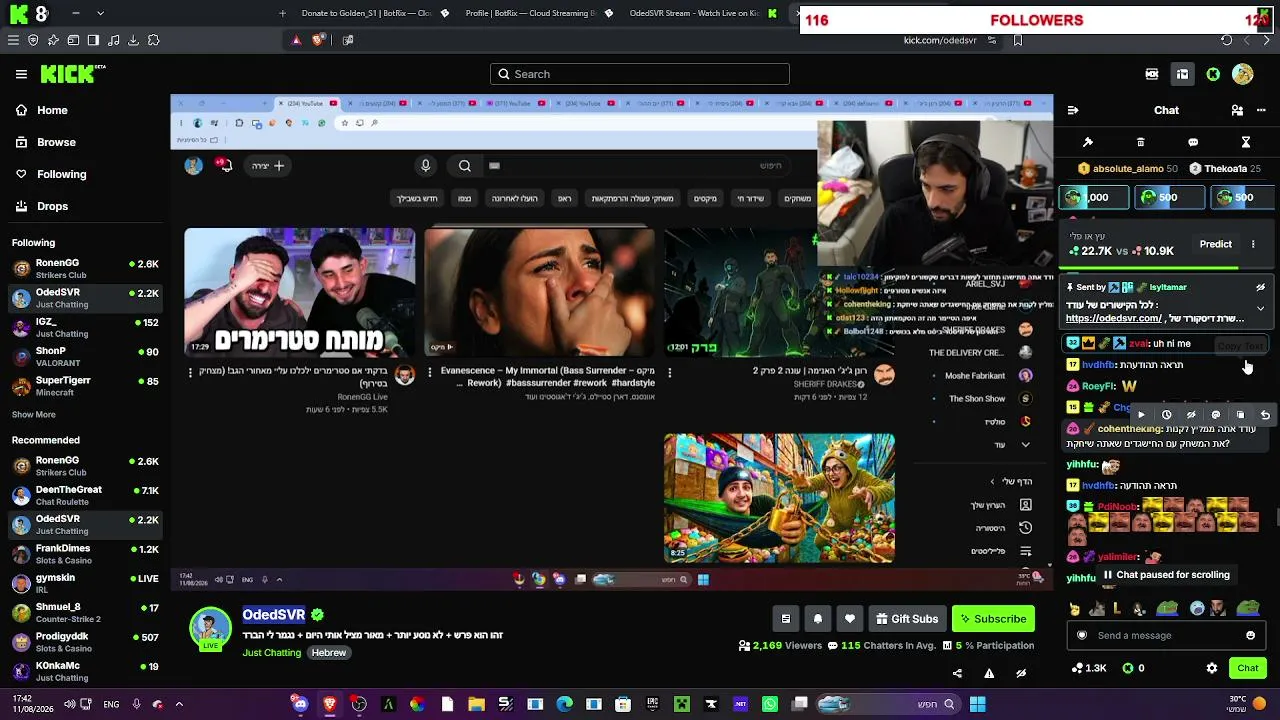Viewport: 1280px width, 720px height.
Task: Reload the page
Action: 1226,40
